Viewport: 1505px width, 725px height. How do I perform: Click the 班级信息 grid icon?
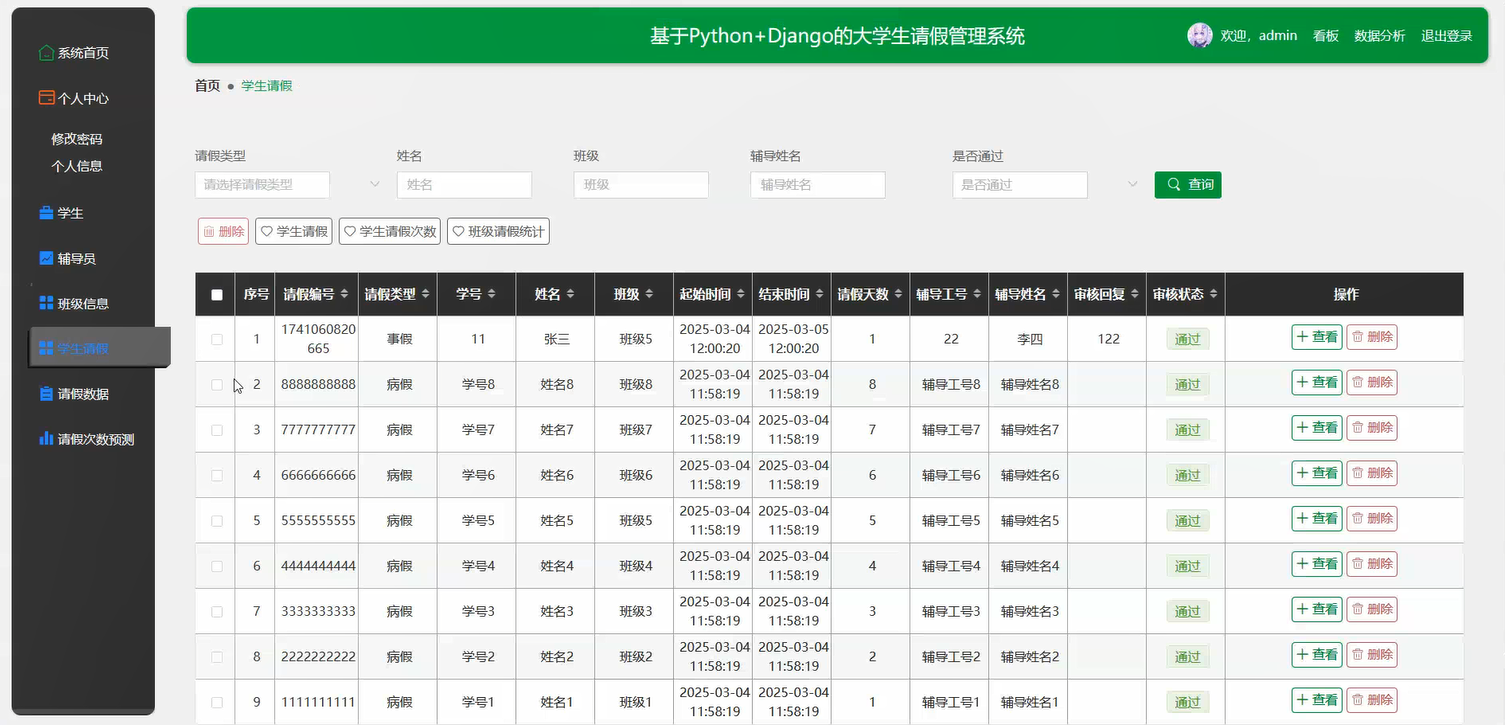tap(46, 303)
